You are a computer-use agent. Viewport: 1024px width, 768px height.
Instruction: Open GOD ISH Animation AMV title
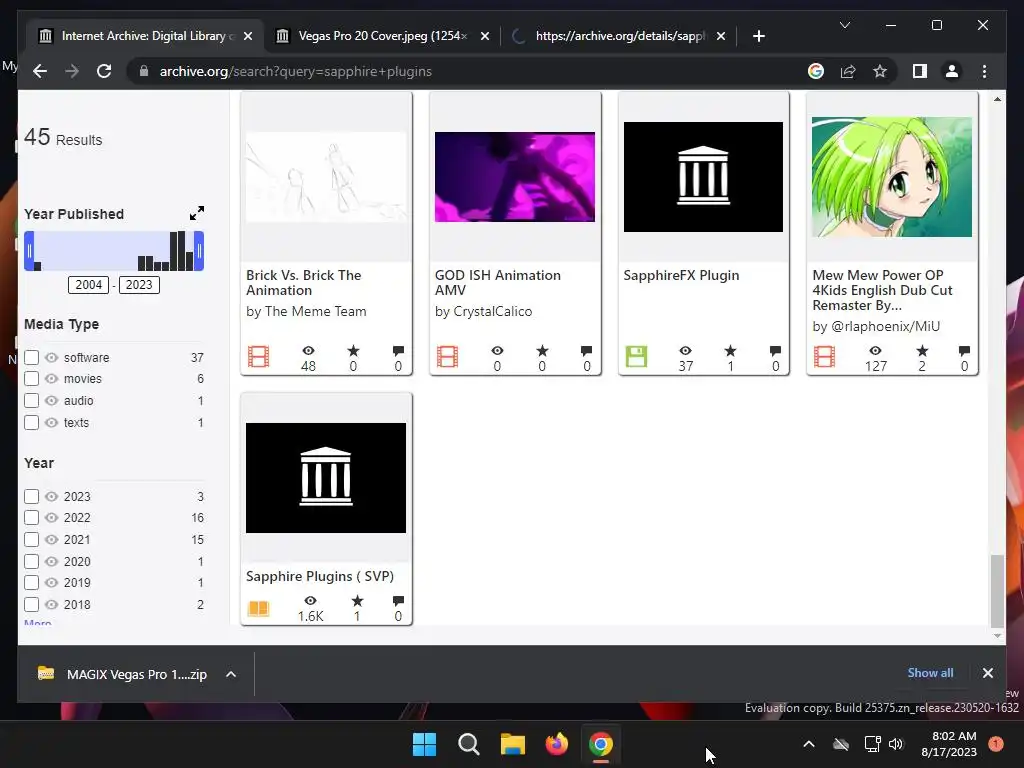tap(498, 283)
